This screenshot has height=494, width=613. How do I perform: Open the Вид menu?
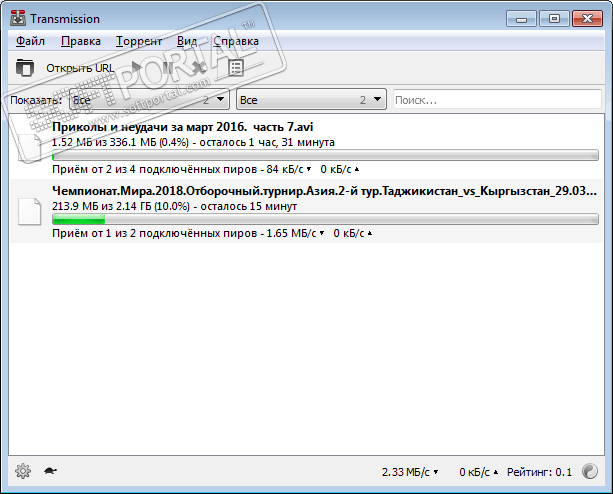(187, 41)
